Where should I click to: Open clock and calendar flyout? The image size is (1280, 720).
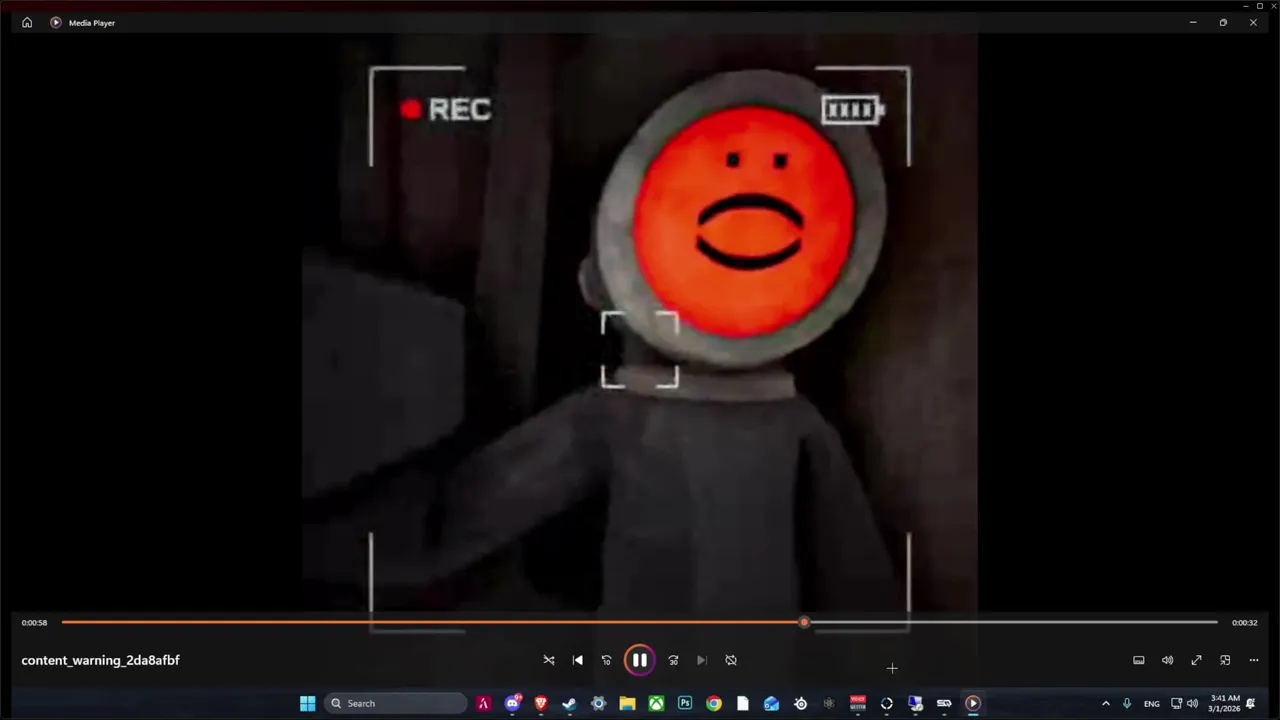coord(1225,703)
